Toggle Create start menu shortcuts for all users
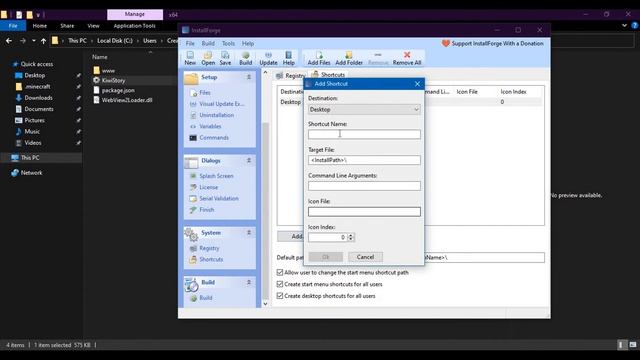The height and width of the screenshot is (360, 640). [x=280, y=284]
